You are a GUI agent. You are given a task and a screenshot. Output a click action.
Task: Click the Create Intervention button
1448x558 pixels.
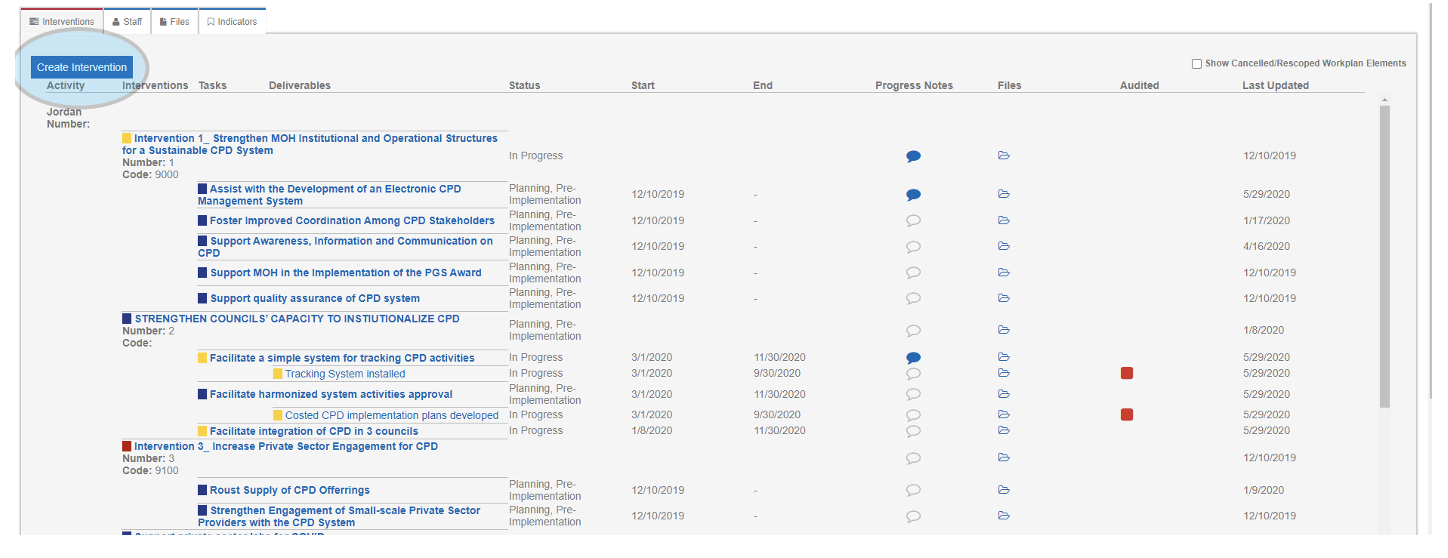coord(81,67)
